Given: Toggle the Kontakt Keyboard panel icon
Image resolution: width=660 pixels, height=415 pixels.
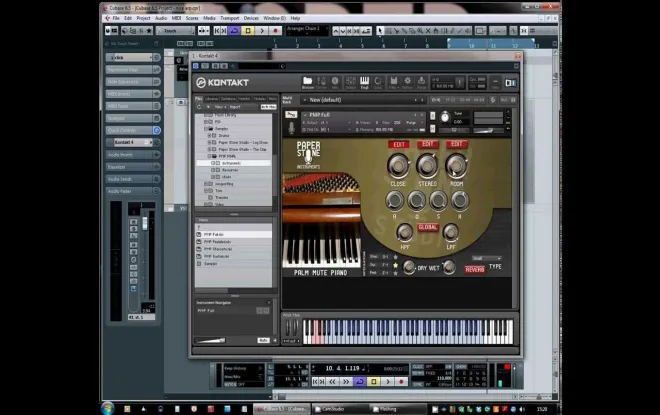Looking at the screenshot, I should coord(364,82).
